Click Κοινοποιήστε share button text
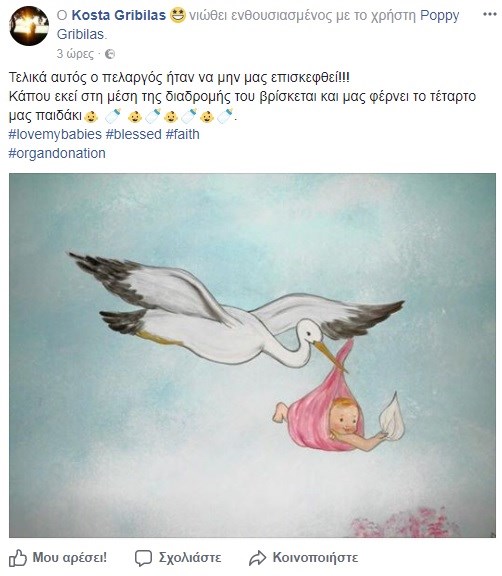The image size is (502, 576). (315, 558)
